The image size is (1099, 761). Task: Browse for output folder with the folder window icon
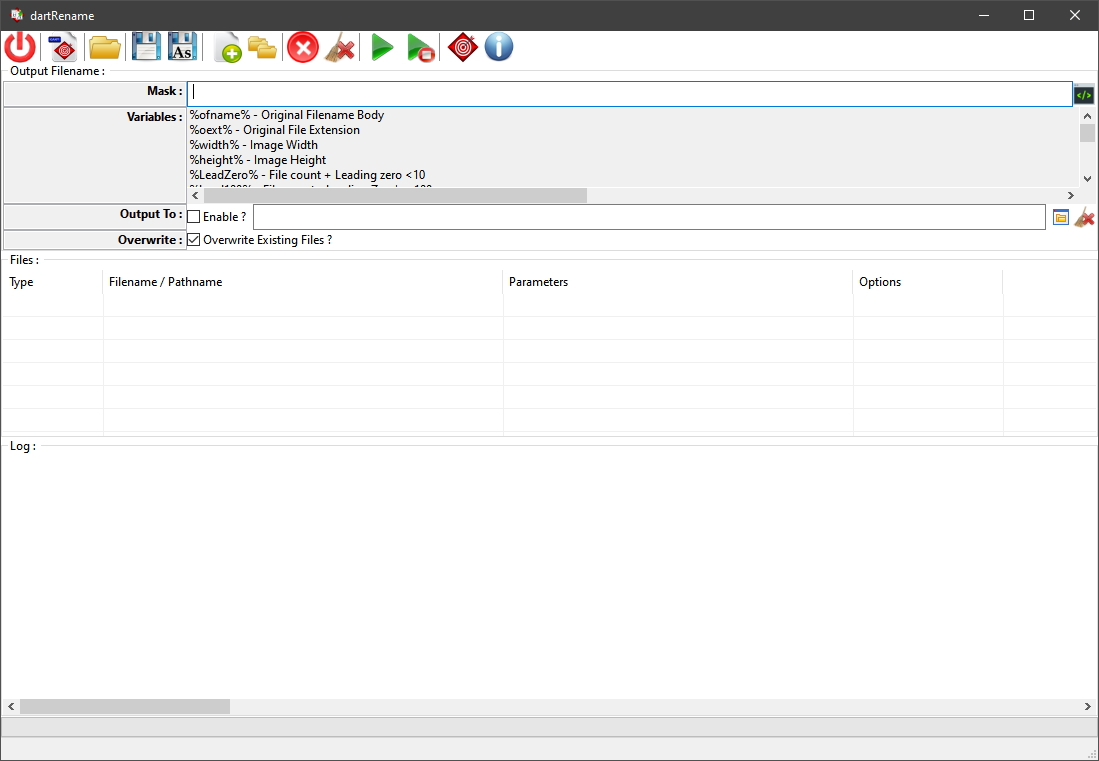[x=1060, y=217]
